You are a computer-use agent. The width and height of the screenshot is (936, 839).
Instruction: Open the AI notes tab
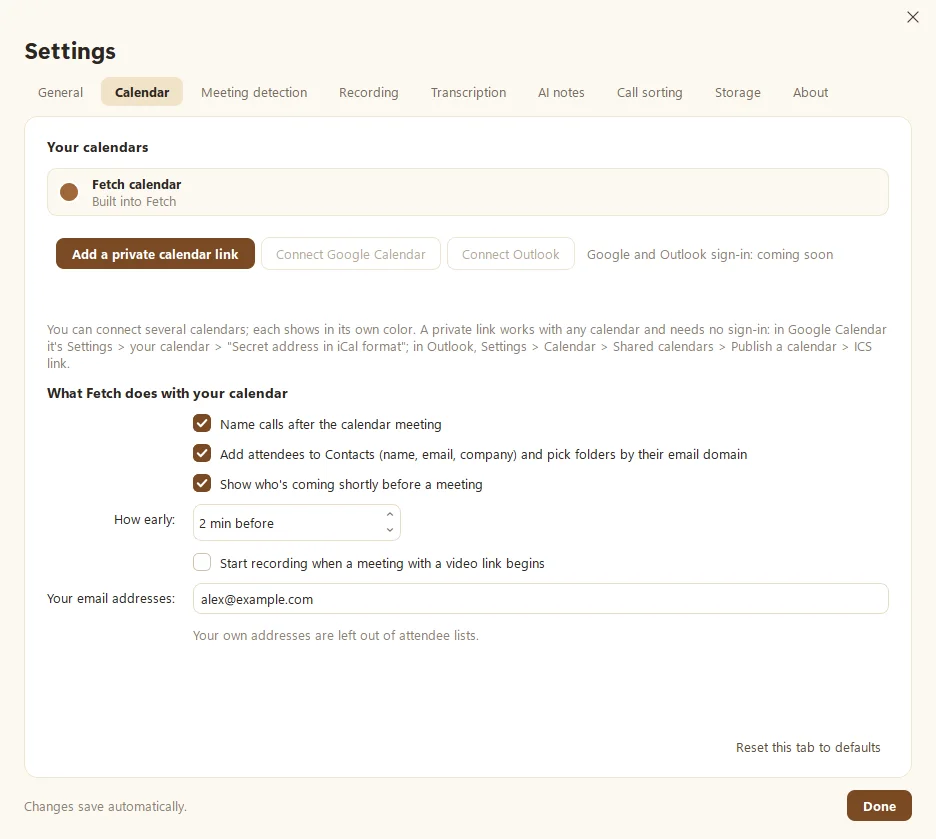tap(561, 92)
